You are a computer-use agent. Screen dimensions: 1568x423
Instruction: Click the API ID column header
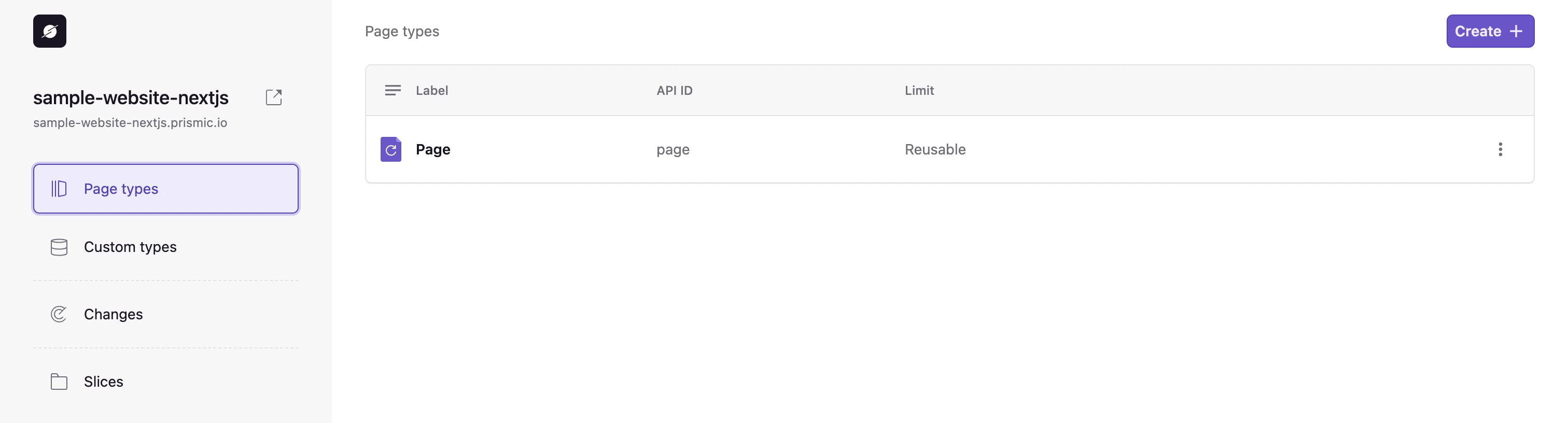674,90
